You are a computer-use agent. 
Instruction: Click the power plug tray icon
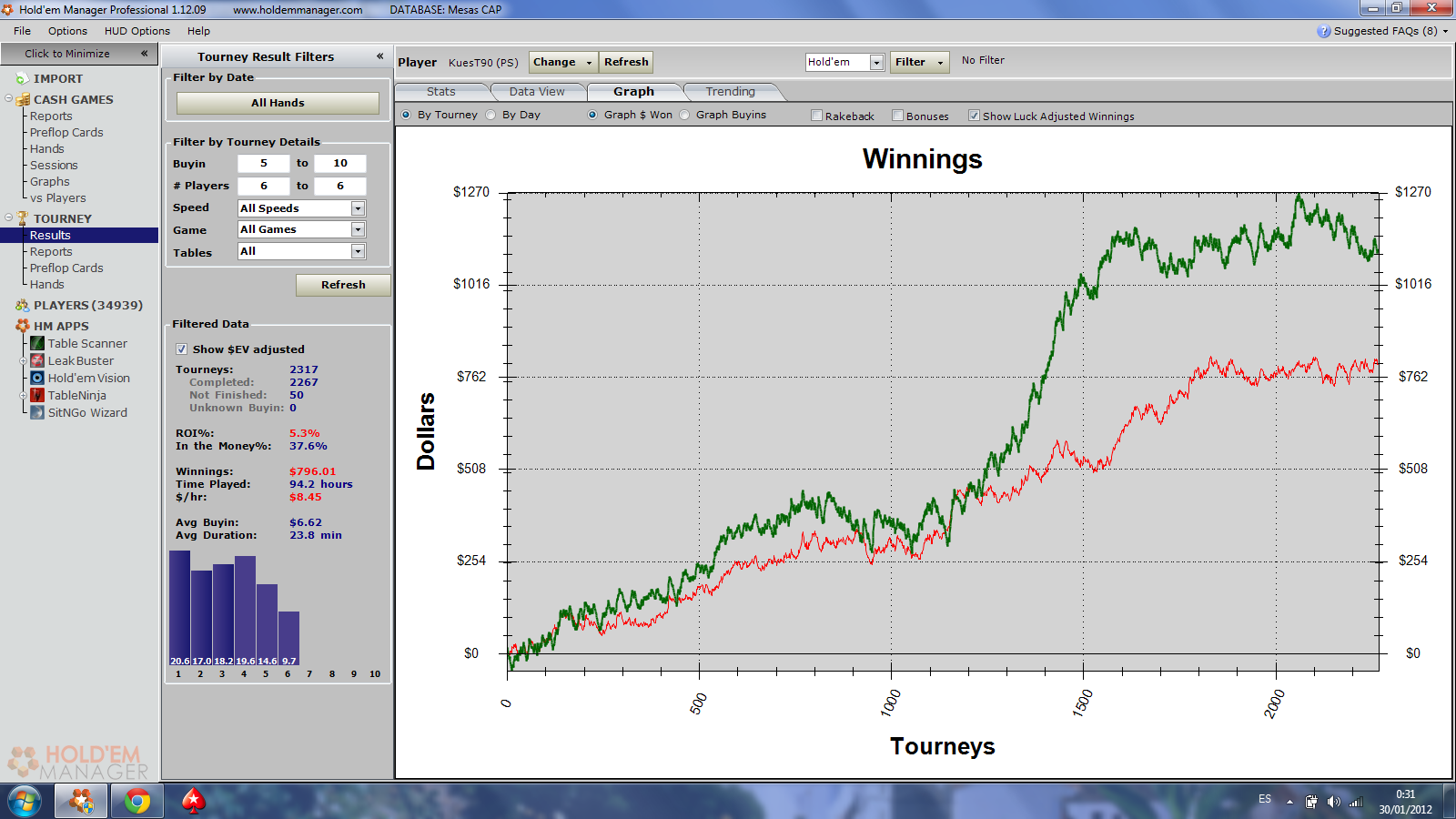pos(1311,802)
